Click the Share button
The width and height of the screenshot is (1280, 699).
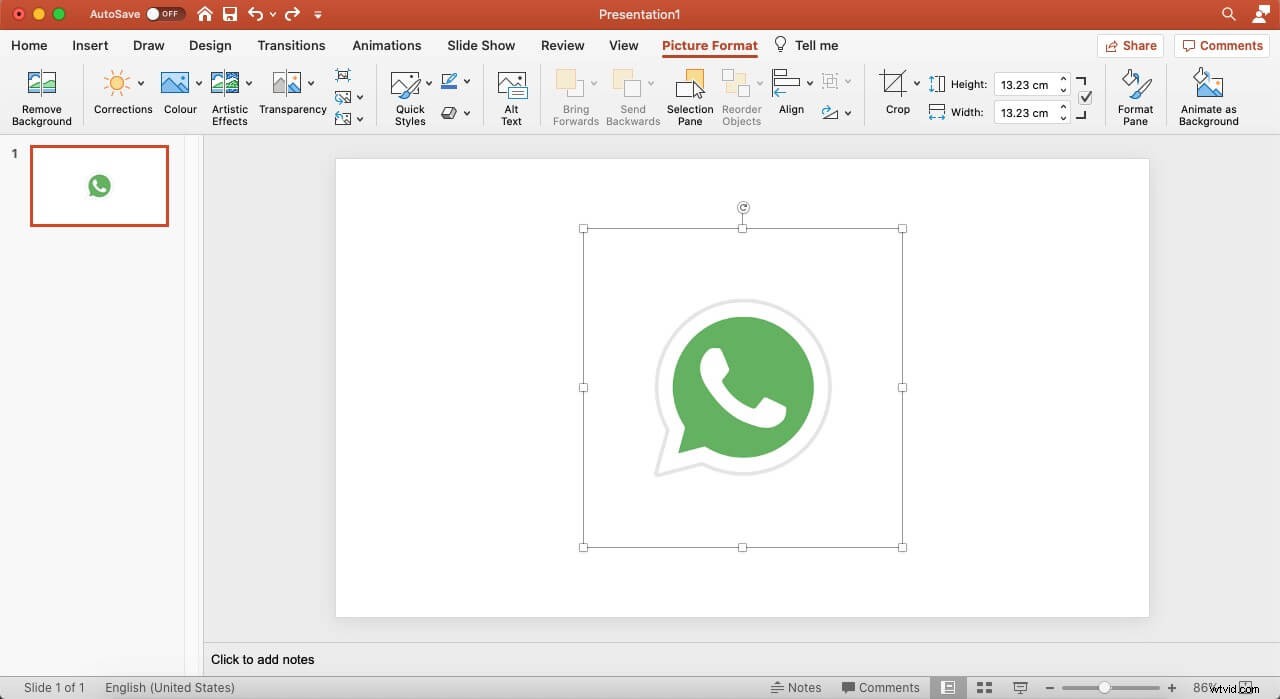[1131, 45]
